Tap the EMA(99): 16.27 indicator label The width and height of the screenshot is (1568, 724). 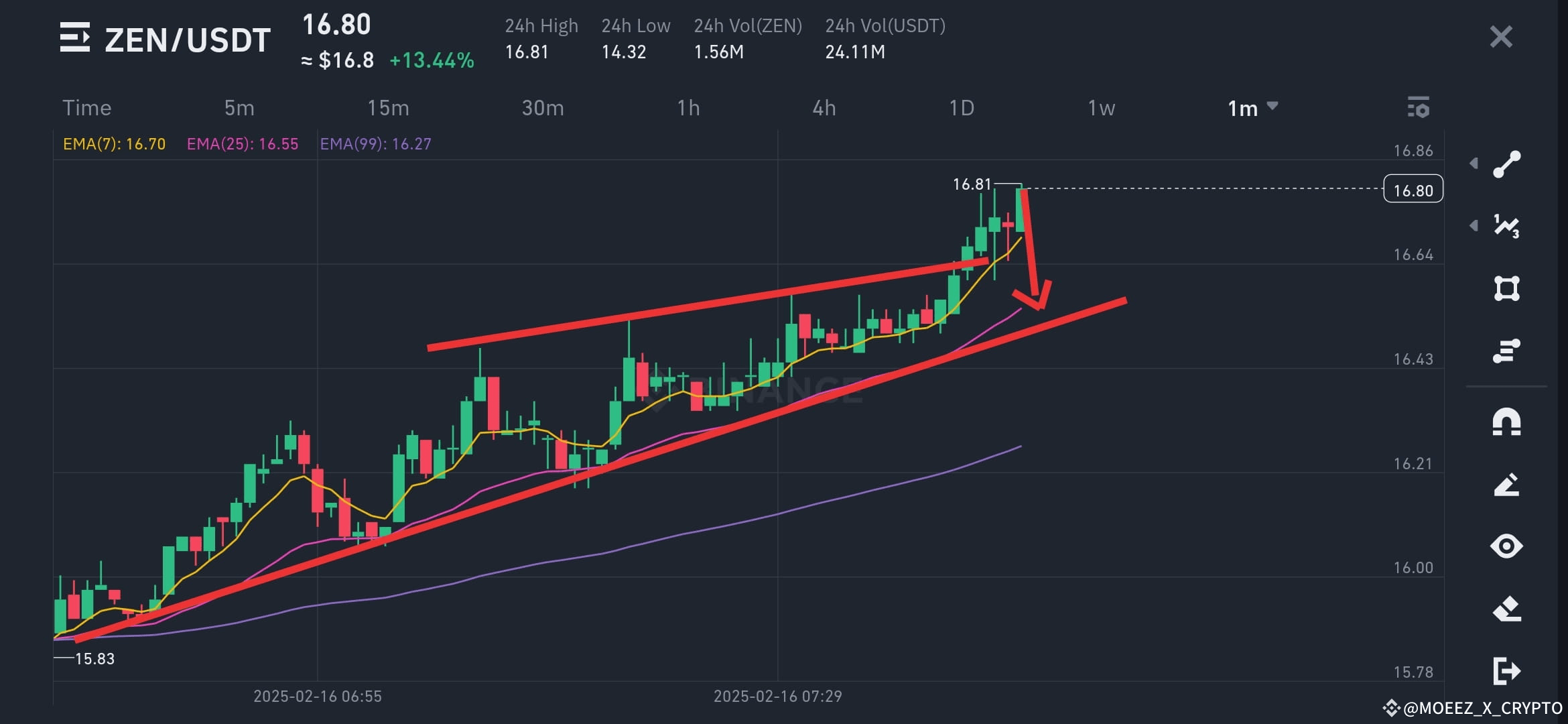(375, 144)
